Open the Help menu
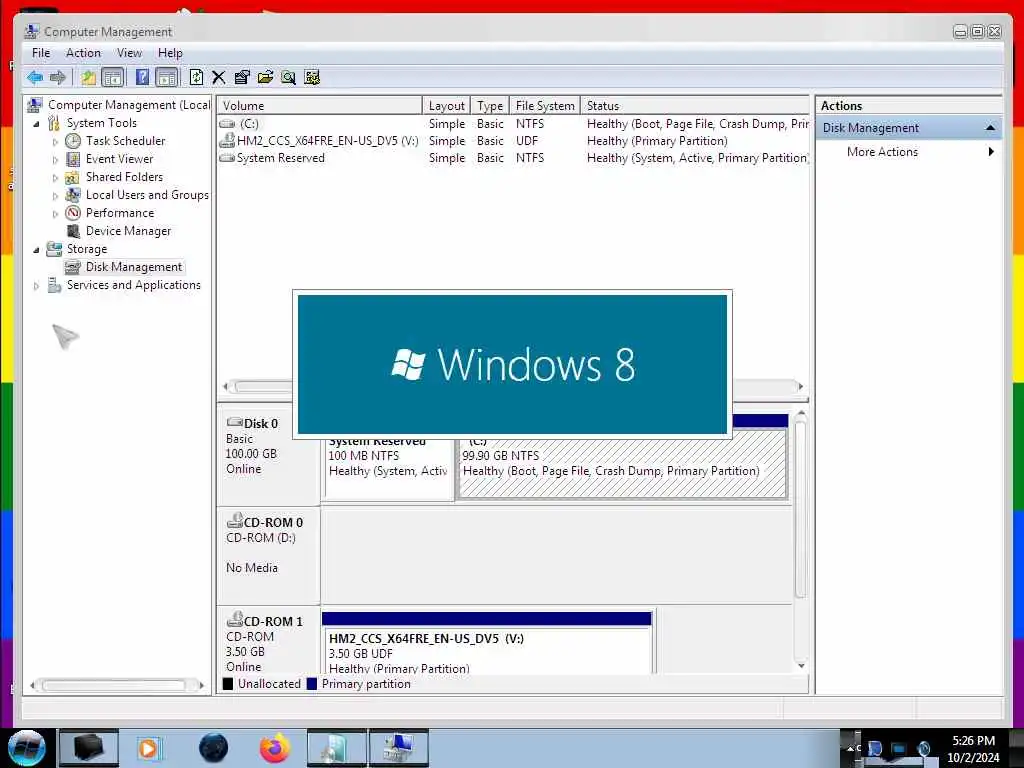Viewport: 1024px width, 768px height. pos(170,53)
